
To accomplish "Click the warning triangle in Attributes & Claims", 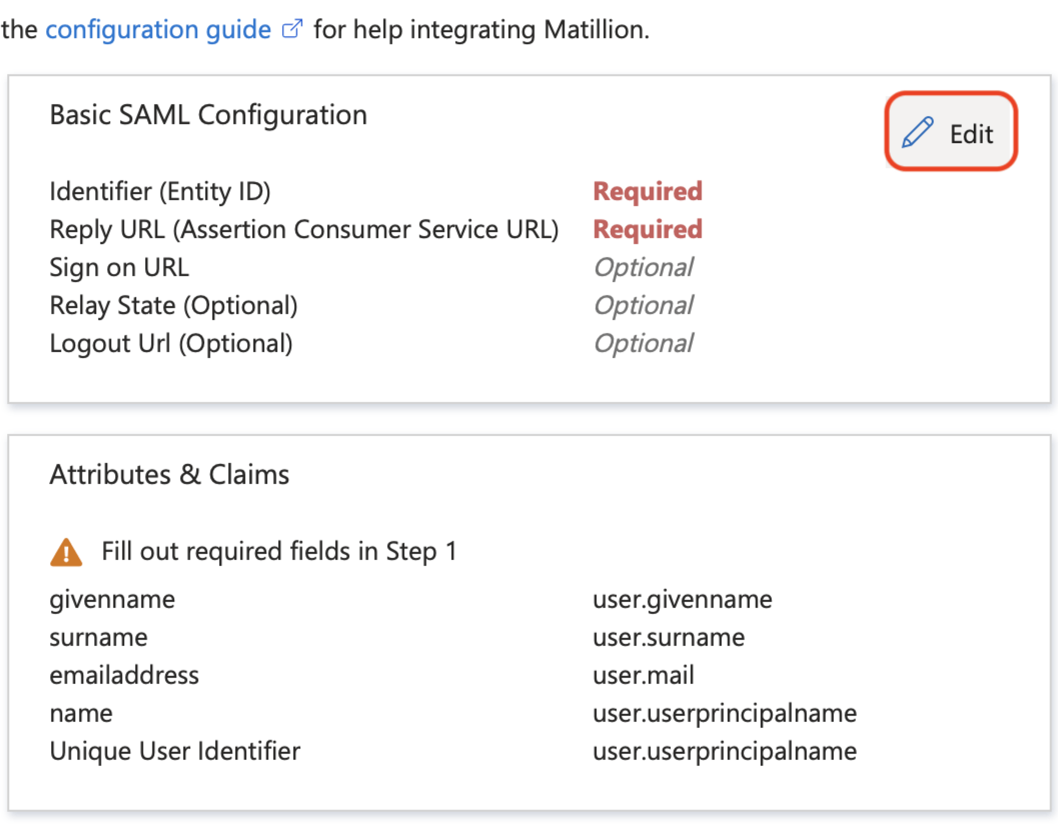I will (x=66, y=550).
